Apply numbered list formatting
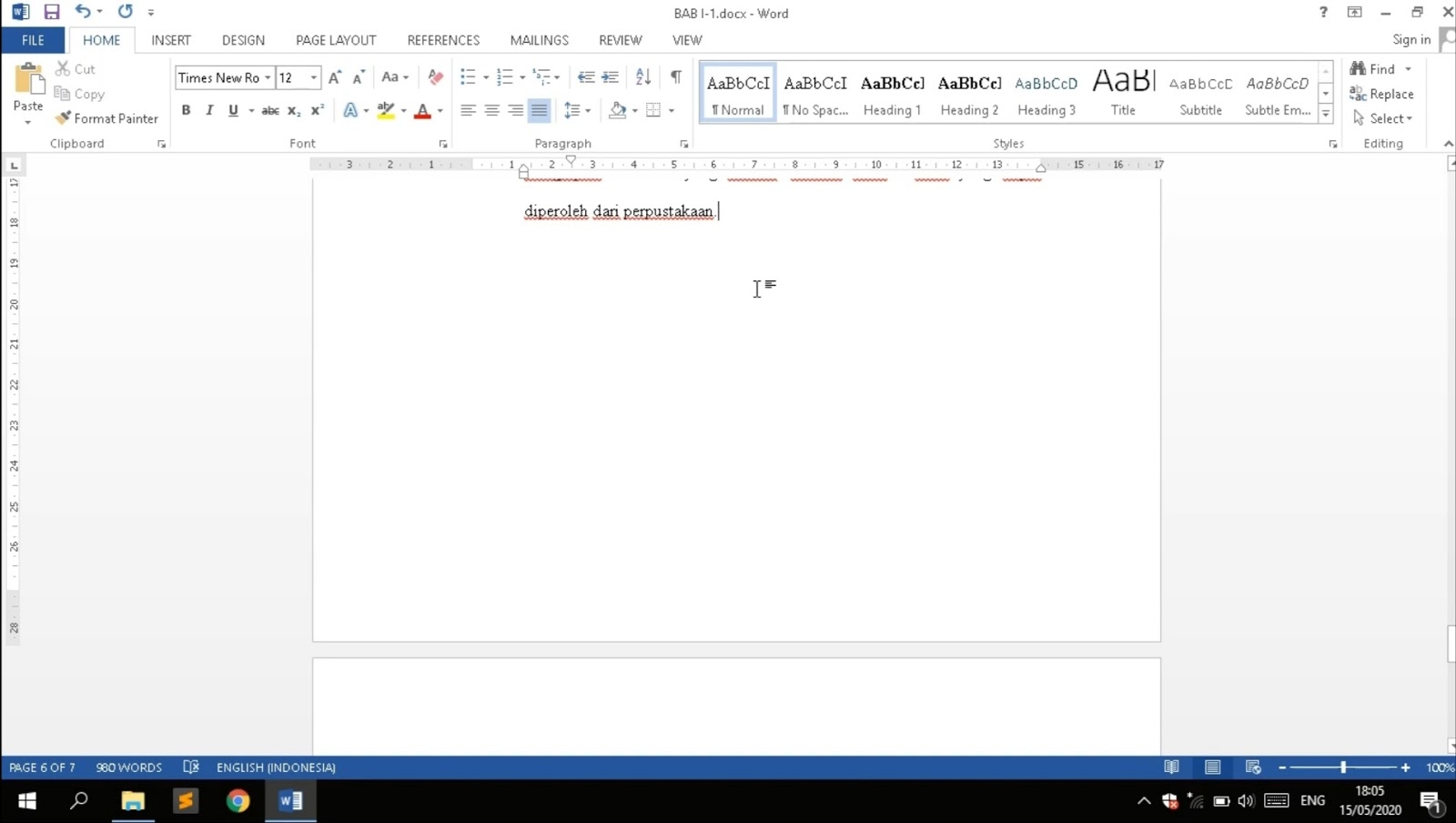This screenshot has height=823, width=1456. point(505,77)
